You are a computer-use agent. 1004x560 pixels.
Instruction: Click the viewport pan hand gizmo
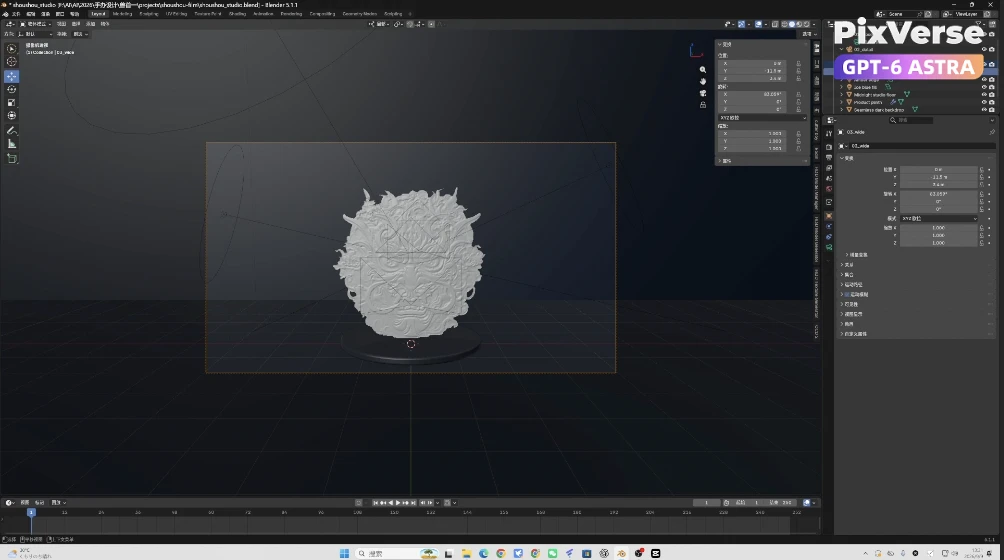pyautogui.click(x=702, y=81)
